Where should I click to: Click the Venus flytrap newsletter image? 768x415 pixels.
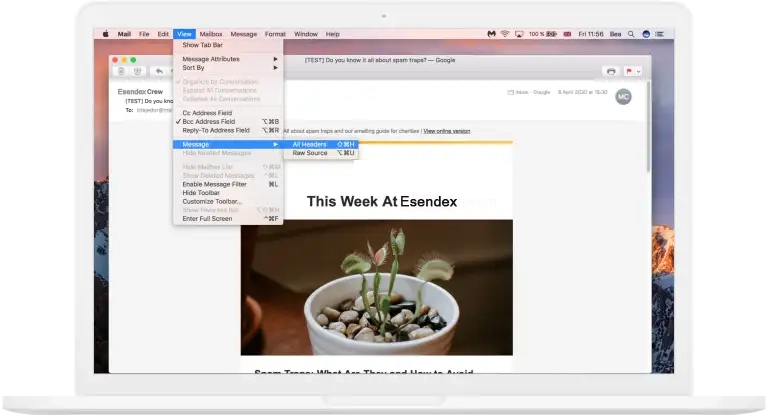377,287
